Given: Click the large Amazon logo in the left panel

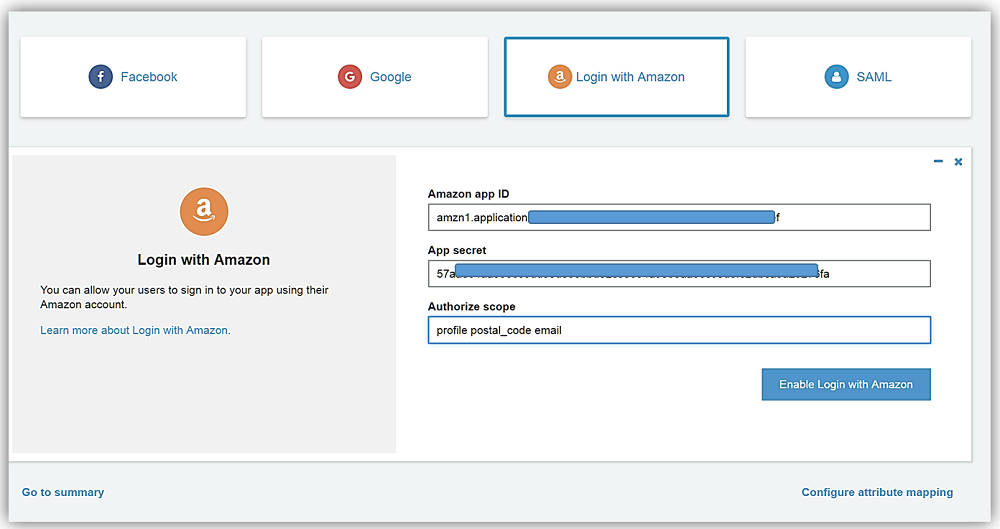Looking at the screenshot, I should [x=204, y=210].
